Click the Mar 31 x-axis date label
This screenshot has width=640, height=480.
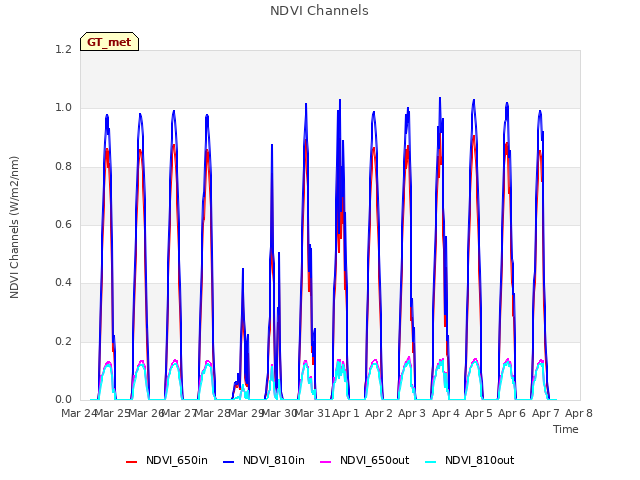pyautogui.click(x=312, y=413)
